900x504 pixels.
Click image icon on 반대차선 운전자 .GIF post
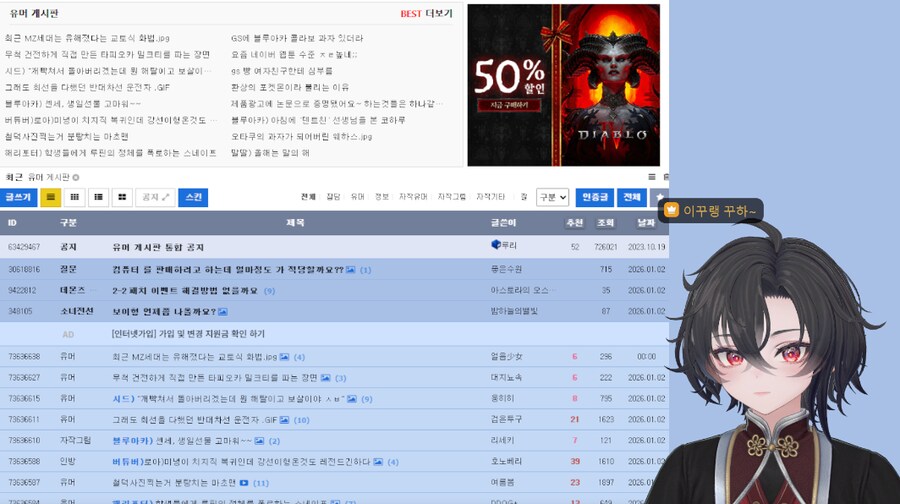coord(284,420)
